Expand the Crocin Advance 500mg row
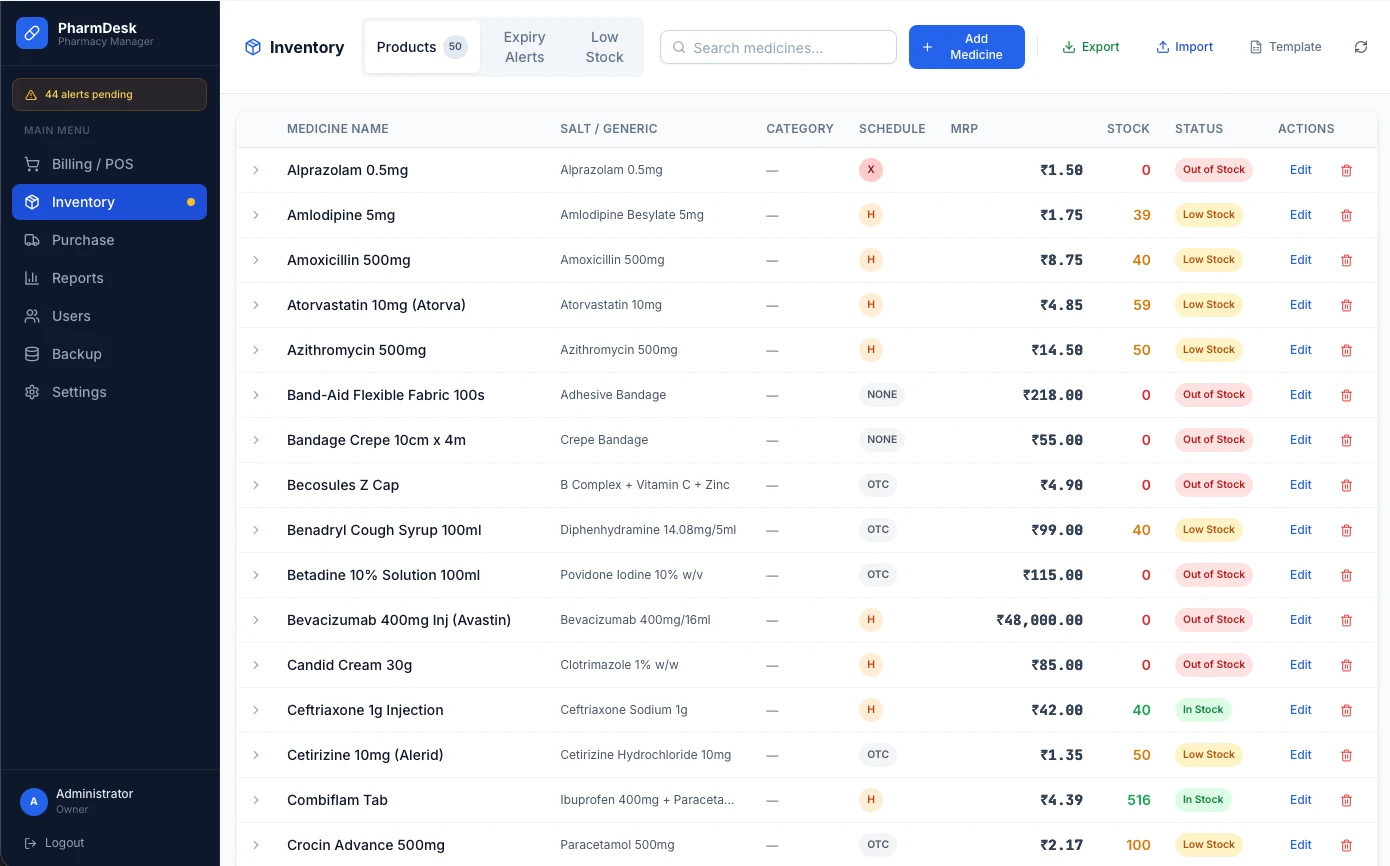The width and height of the screenshot is (1390, 866). (x=256, y=845)
